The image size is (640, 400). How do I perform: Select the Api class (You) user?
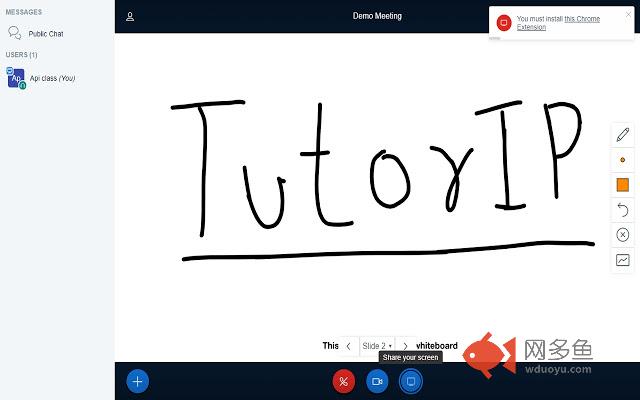coord(52,78)
